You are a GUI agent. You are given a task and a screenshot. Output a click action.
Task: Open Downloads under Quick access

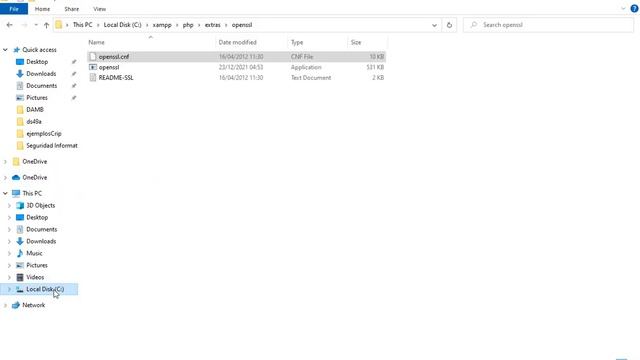point(41,74)
